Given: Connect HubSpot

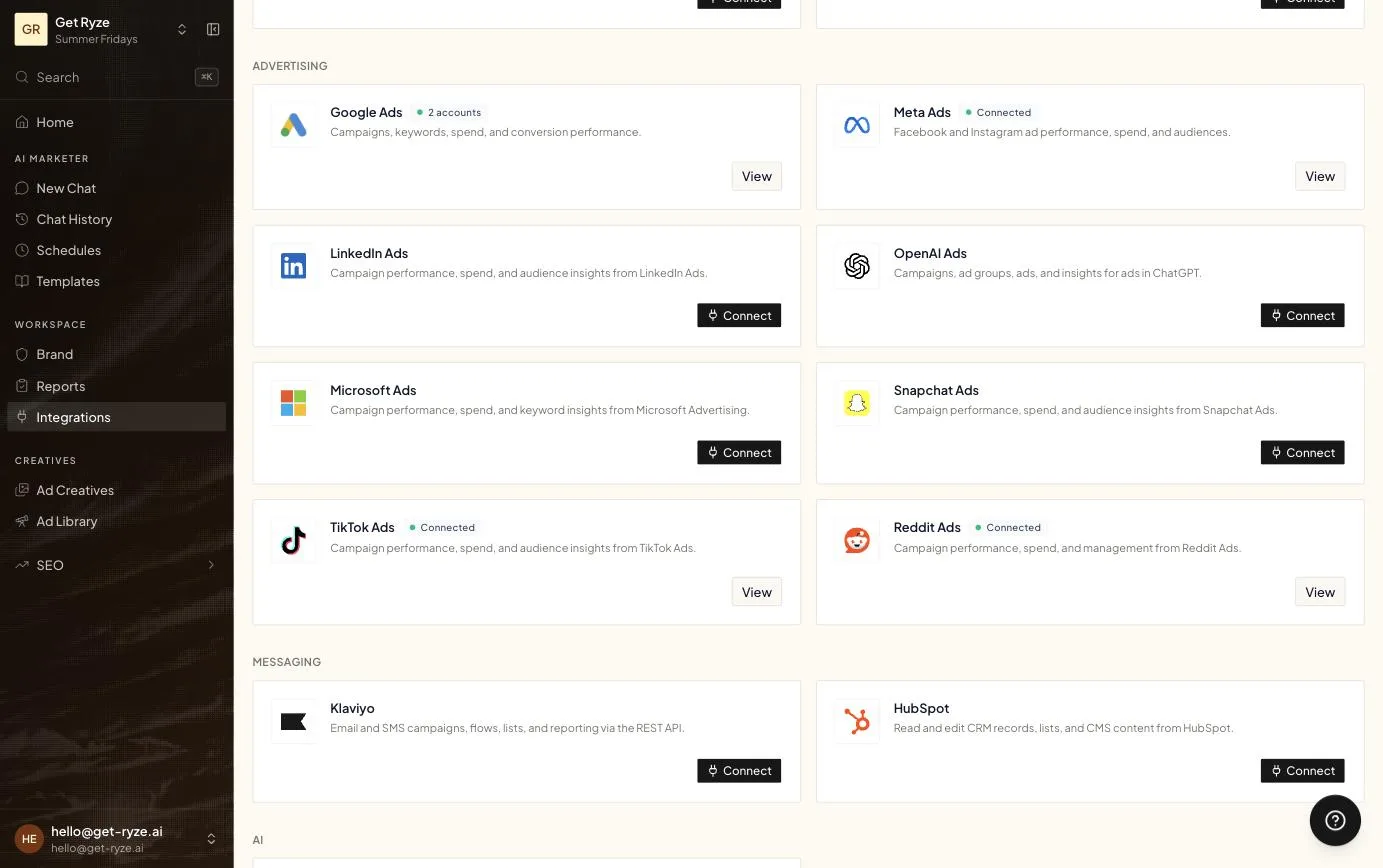Looking at the screenshot, I should point(1302,770).
